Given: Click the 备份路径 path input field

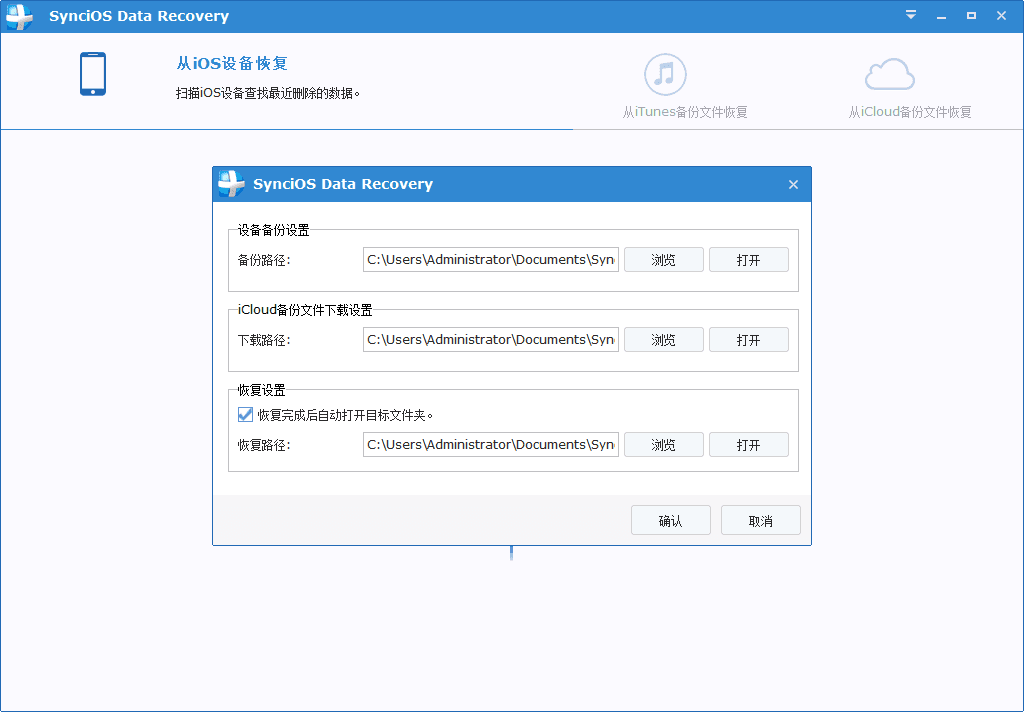Looking at the screenshot, I should coord(491,260).
